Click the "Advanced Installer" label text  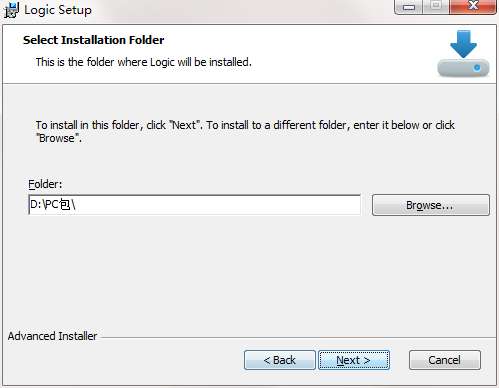(52, 336)
